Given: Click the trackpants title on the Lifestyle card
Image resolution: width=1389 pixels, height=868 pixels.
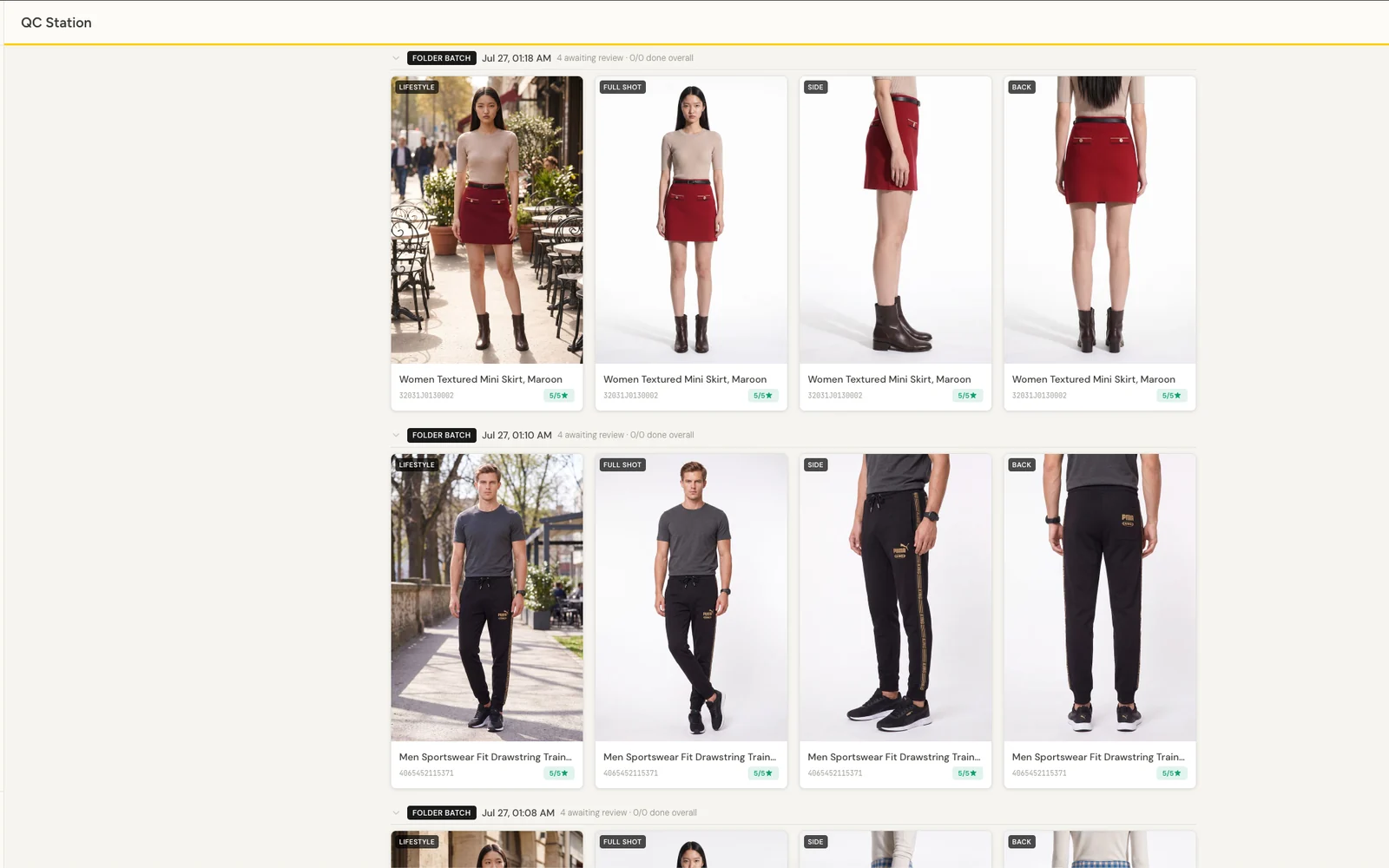Looking at the screenshot, I should click(x=485, y=757).
